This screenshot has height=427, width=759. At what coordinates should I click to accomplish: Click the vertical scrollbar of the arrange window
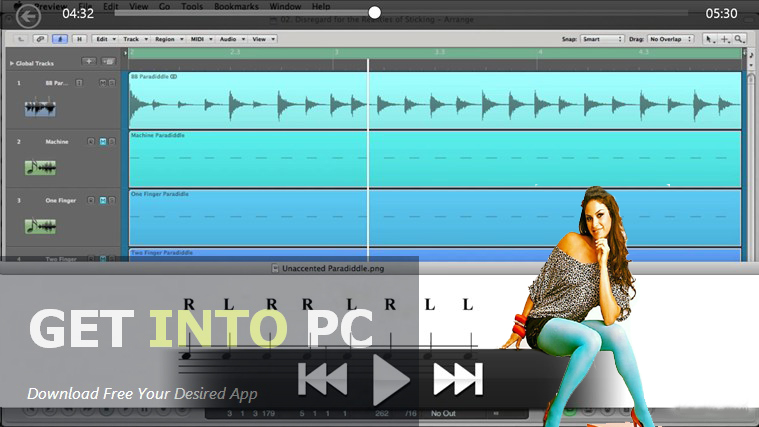point(751,165)
